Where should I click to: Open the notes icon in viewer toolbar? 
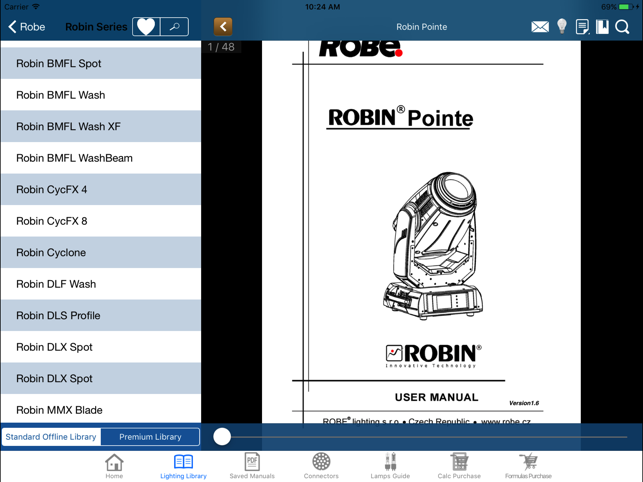click(582, 27)
